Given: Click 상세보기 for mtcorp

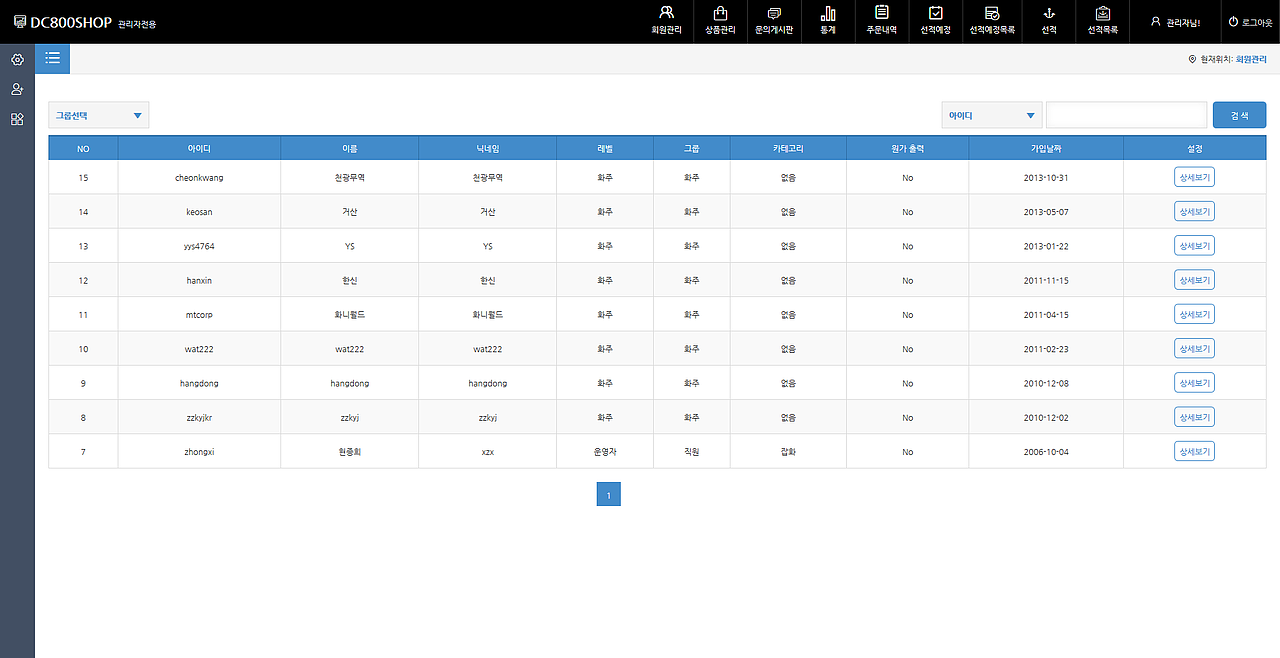Looking at the screenshot, I should coord(1194,314).
